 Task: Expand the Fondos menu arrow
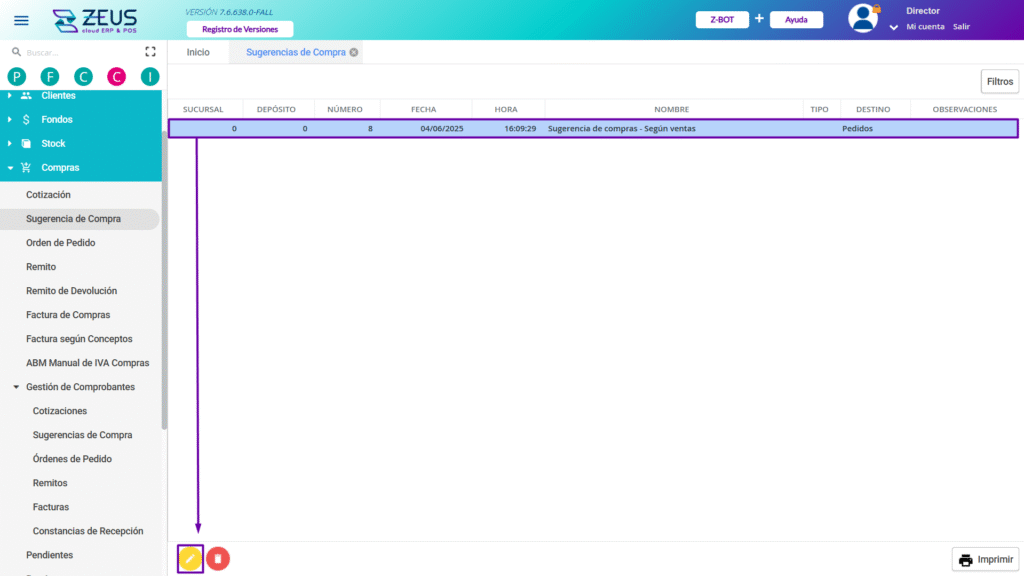9,120
